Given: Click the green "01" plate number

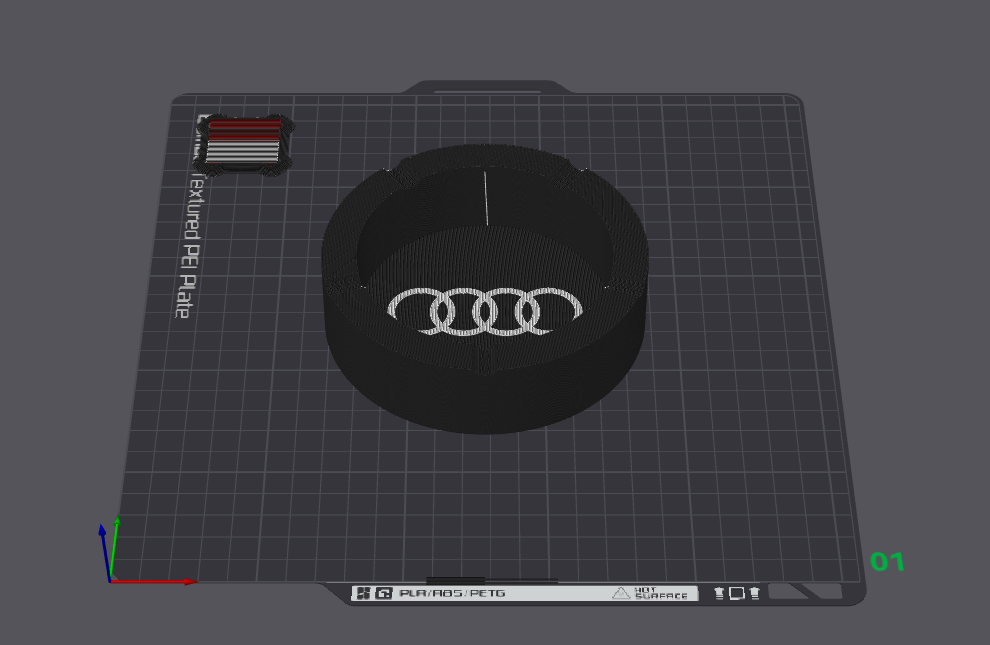Looking at the screenshot, I should point(887,562).
